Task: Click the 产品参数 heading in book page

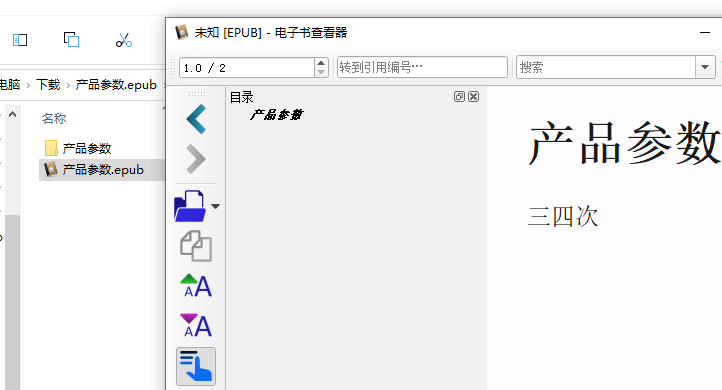Action: tap(624, 144)
